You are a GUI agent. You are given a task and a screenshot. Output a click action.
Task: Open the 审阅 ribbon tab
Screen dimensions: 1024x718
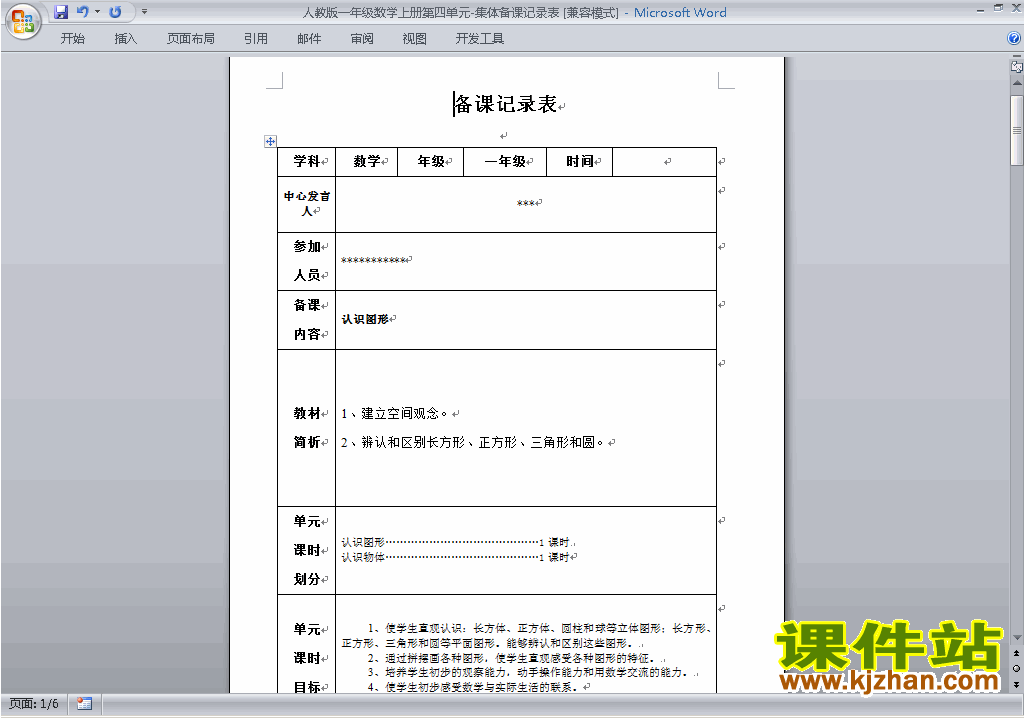362,39
